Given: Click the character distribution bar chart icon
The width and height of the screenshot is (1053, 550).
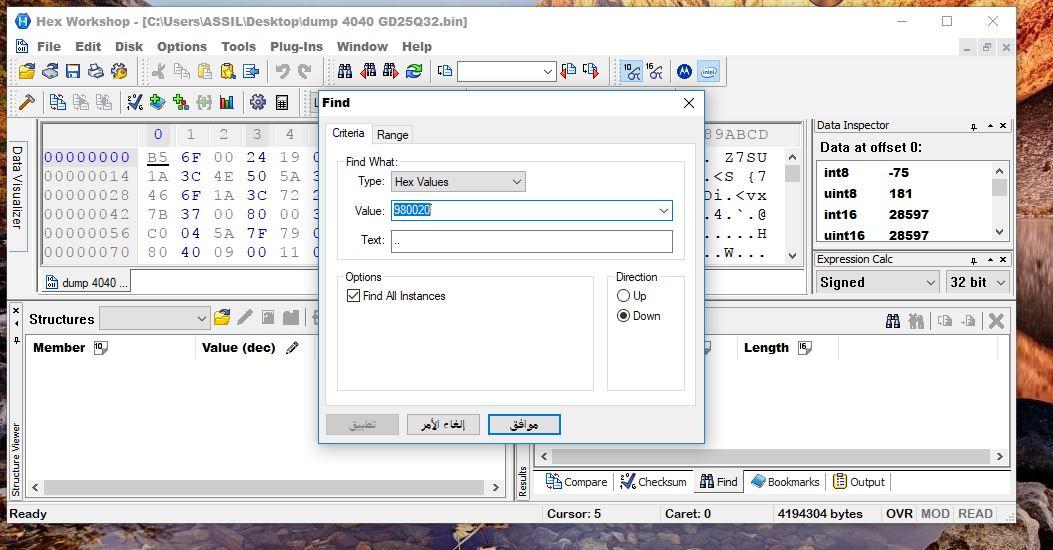Looking at the screenshot, I should [x=227, y=102].
